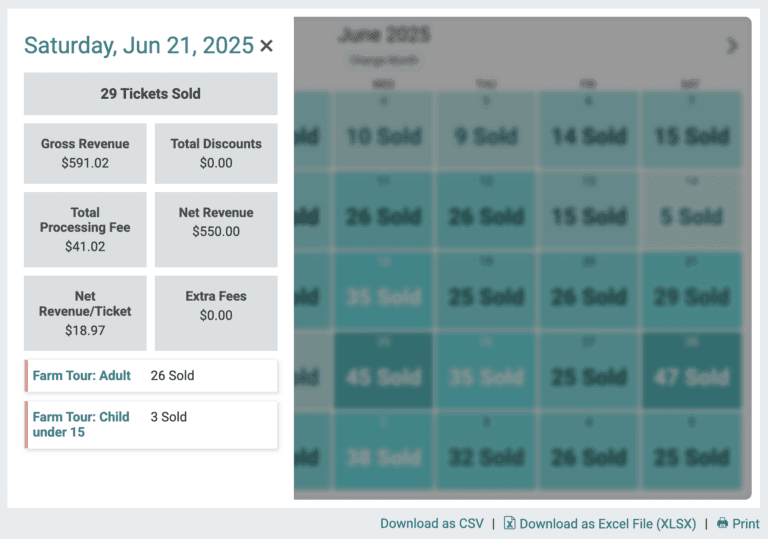Select the Total Processing Fee tile
The height and width of the screenshot is (539, 768).
(85, 229)
